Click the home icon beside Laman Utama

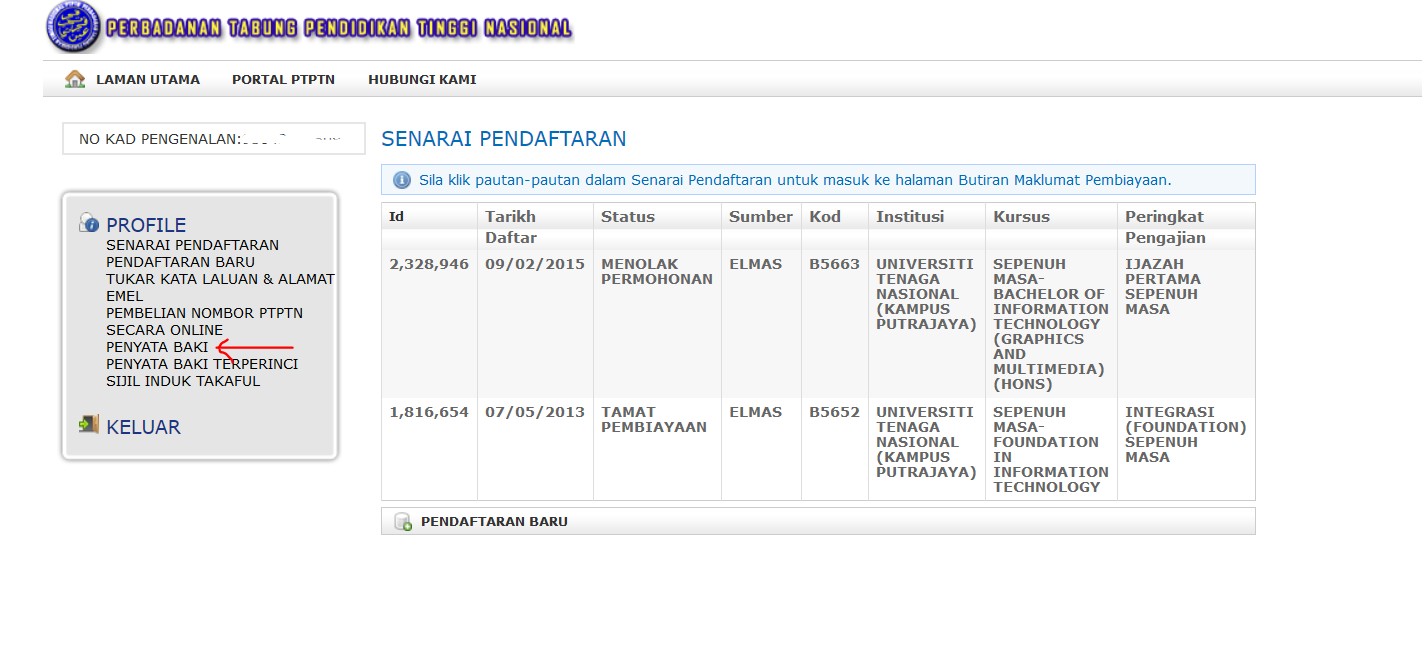tap(75, 79)
